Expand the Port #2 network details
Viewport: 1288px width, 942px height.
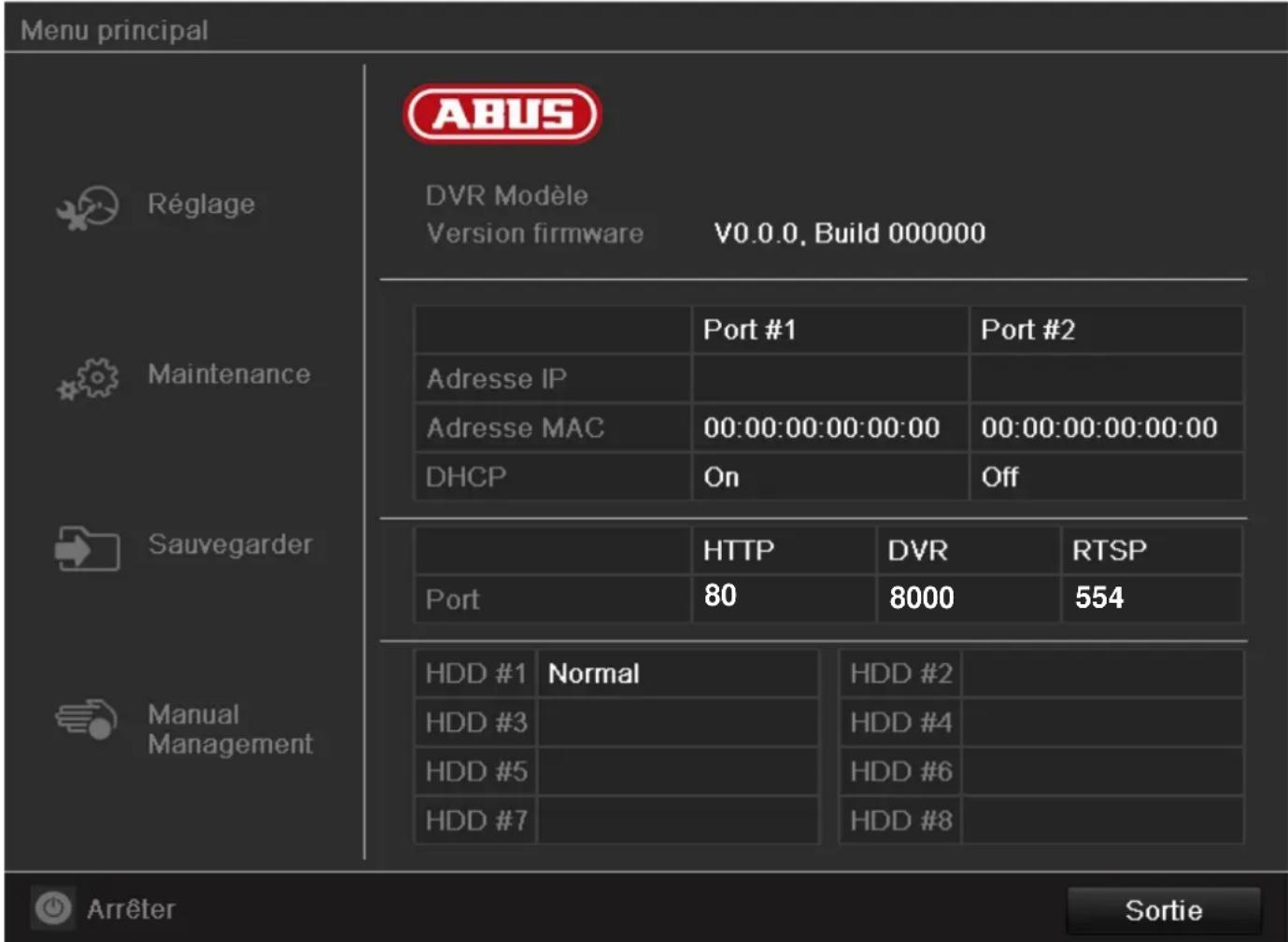click(x=1026, y=330)
